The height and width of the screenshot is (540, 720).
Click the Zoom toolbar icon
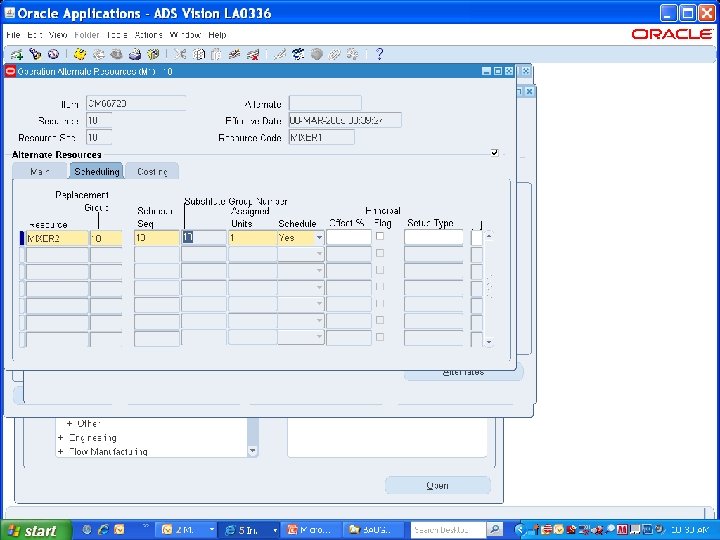(298, 55)
